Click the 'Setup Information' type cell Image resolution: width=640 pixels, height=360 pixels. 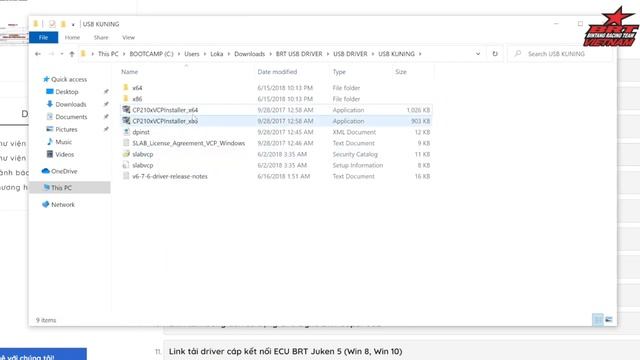358,165
